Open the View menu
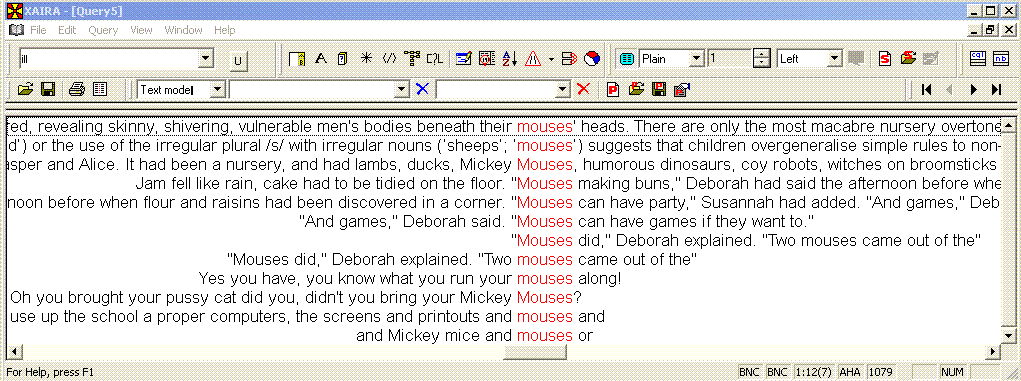The image size is (1021, 381). [141, 30]
